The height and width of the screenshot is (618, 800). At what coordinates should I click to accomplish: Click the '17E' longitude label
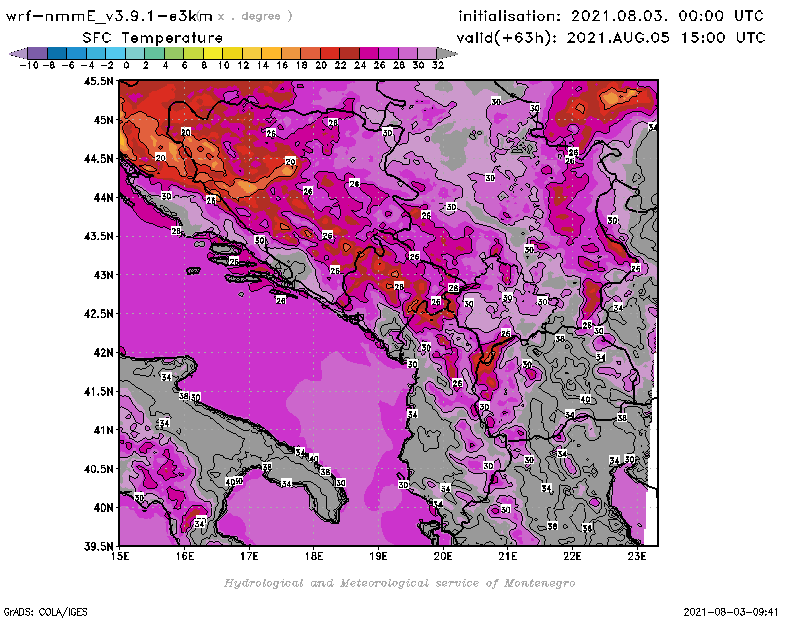coord(249,556)
